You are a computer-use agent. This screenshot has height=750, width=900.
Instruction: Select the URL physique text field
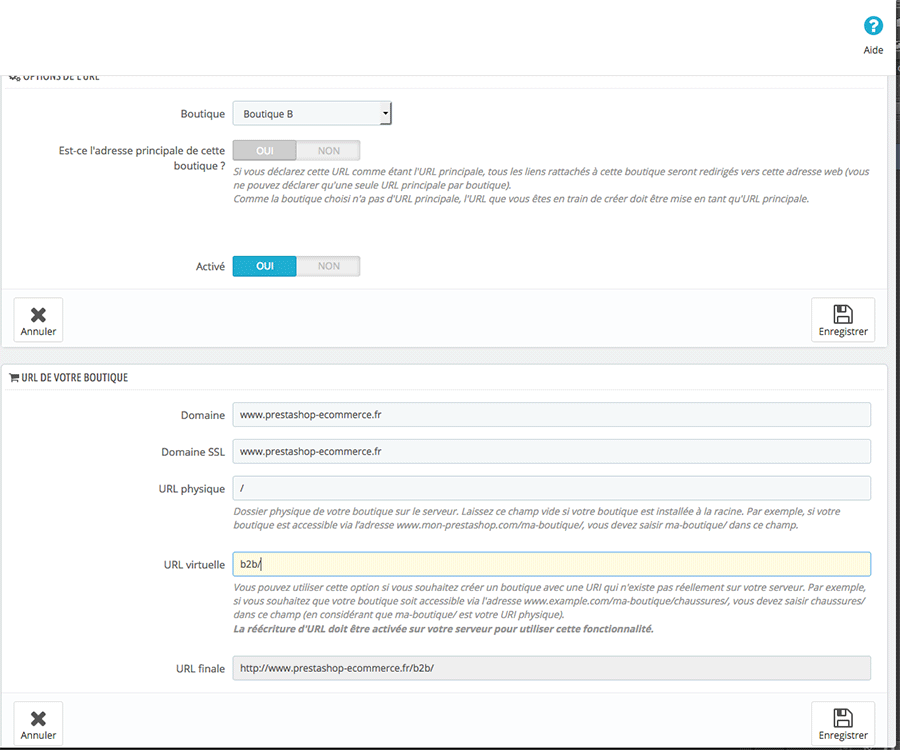coord(551,488)
